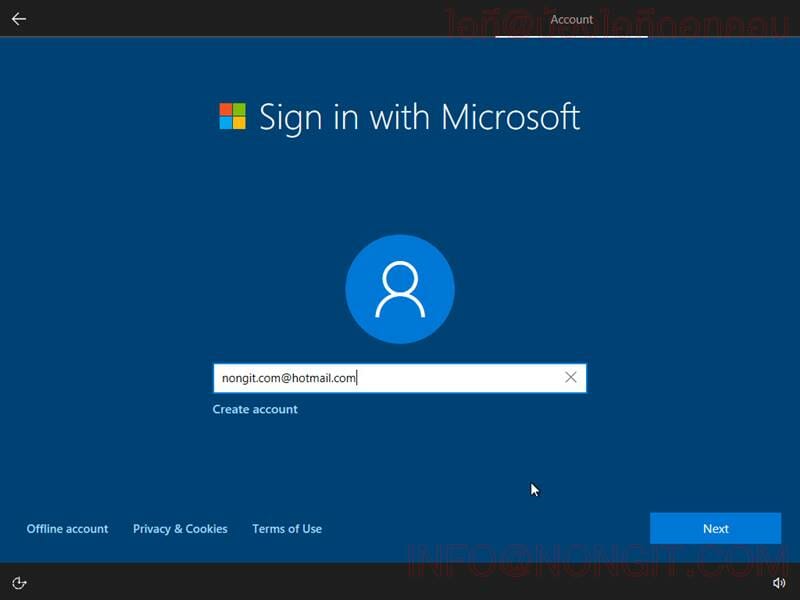Image resolution: width=800 pixels, height=600 pixels.
Task: Click the email address input field
Action: click(x=399, y=378)
